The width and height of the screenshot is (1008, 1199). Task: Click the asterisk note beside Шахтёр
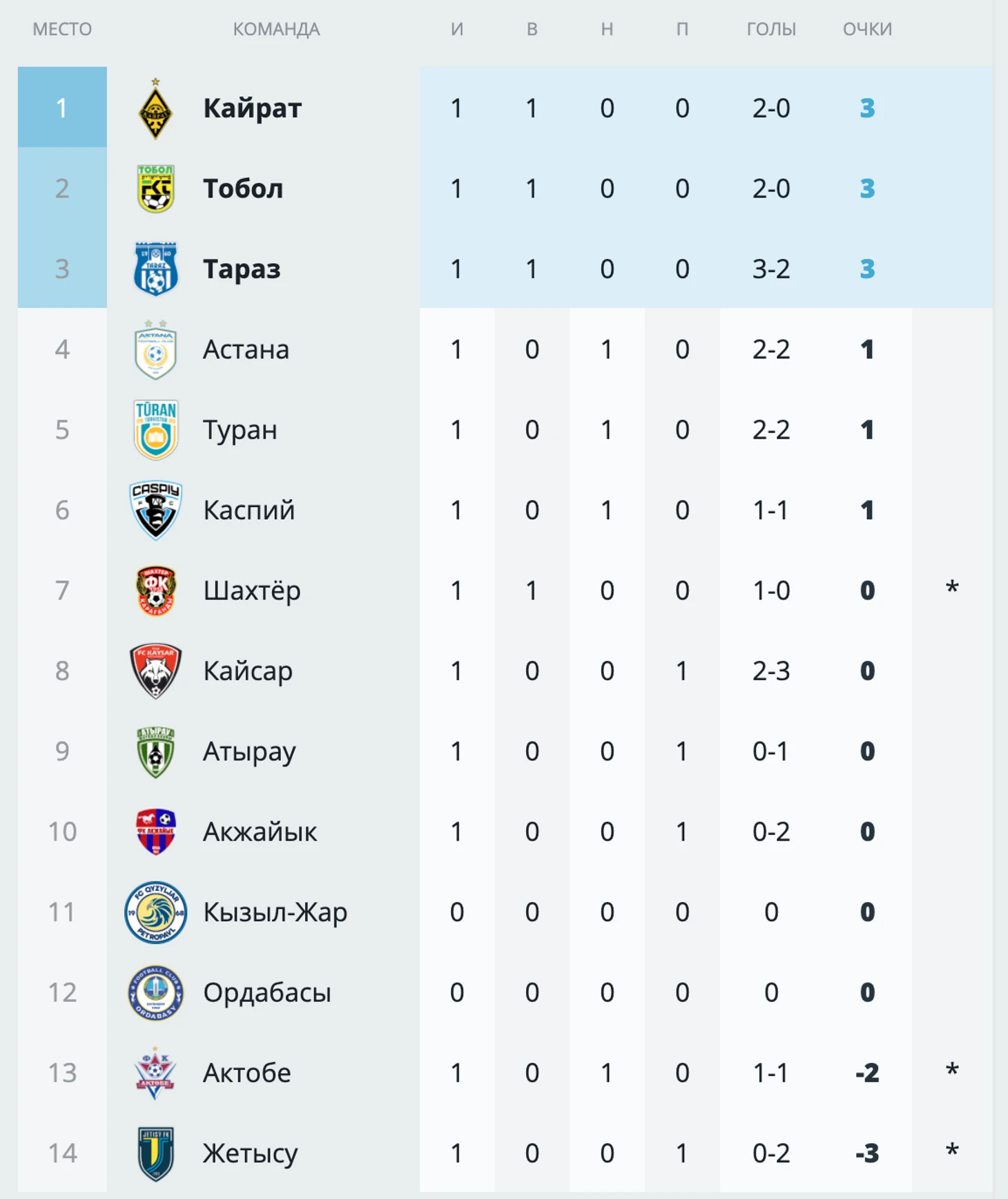[952, 588]
